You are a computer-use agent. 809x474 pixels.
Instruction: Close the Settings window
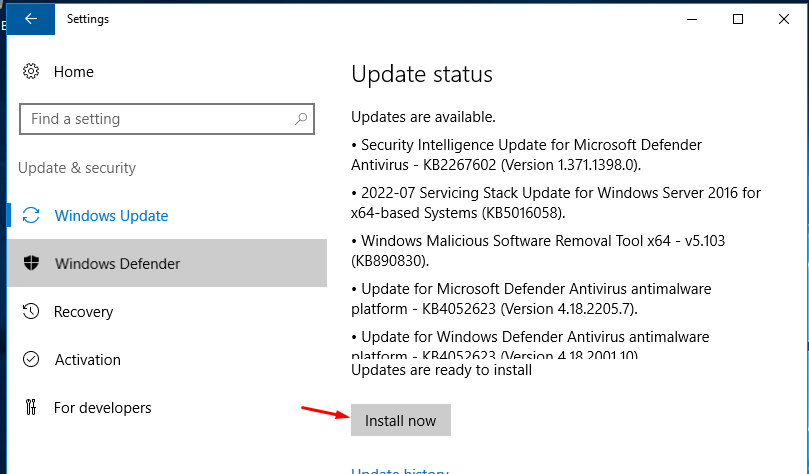click(784, 18)
